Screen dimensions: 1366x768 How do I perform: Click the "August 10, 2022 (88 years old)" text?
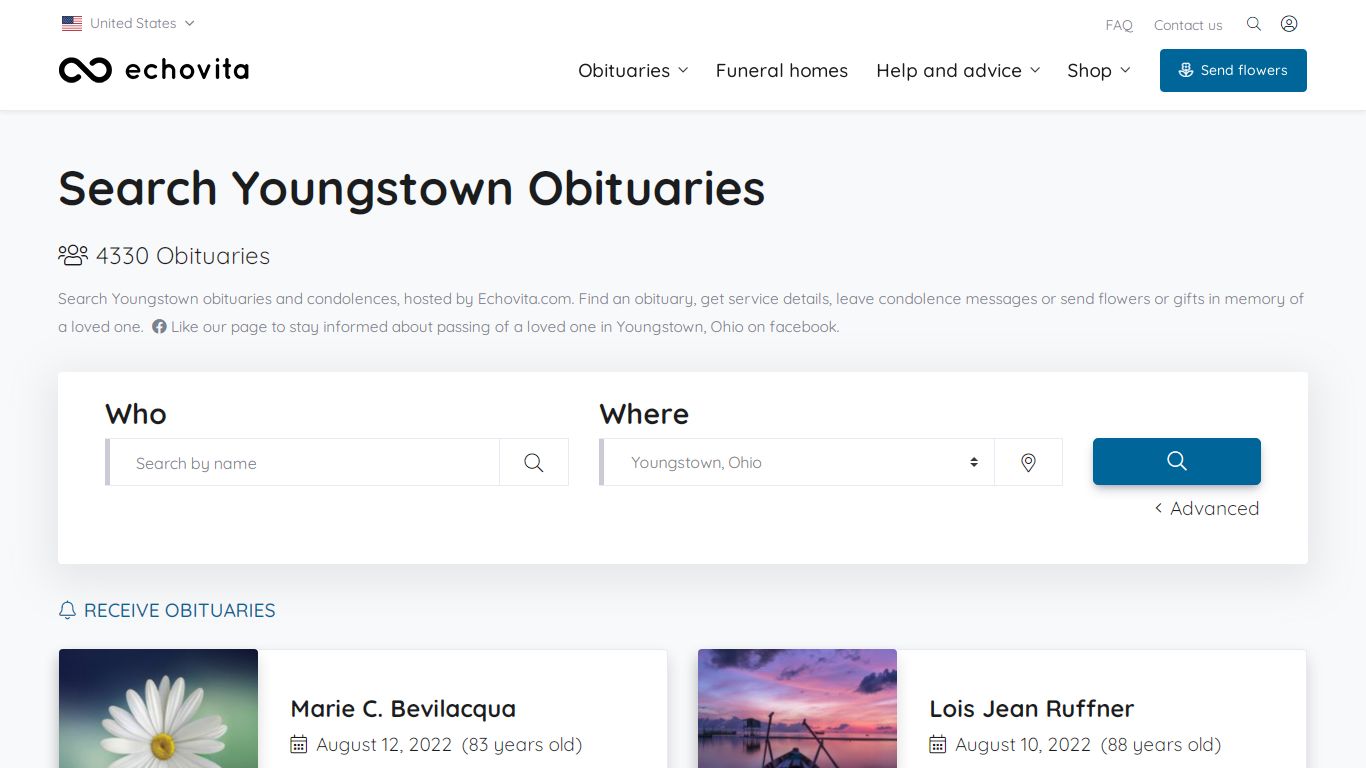coord(1088,744)
